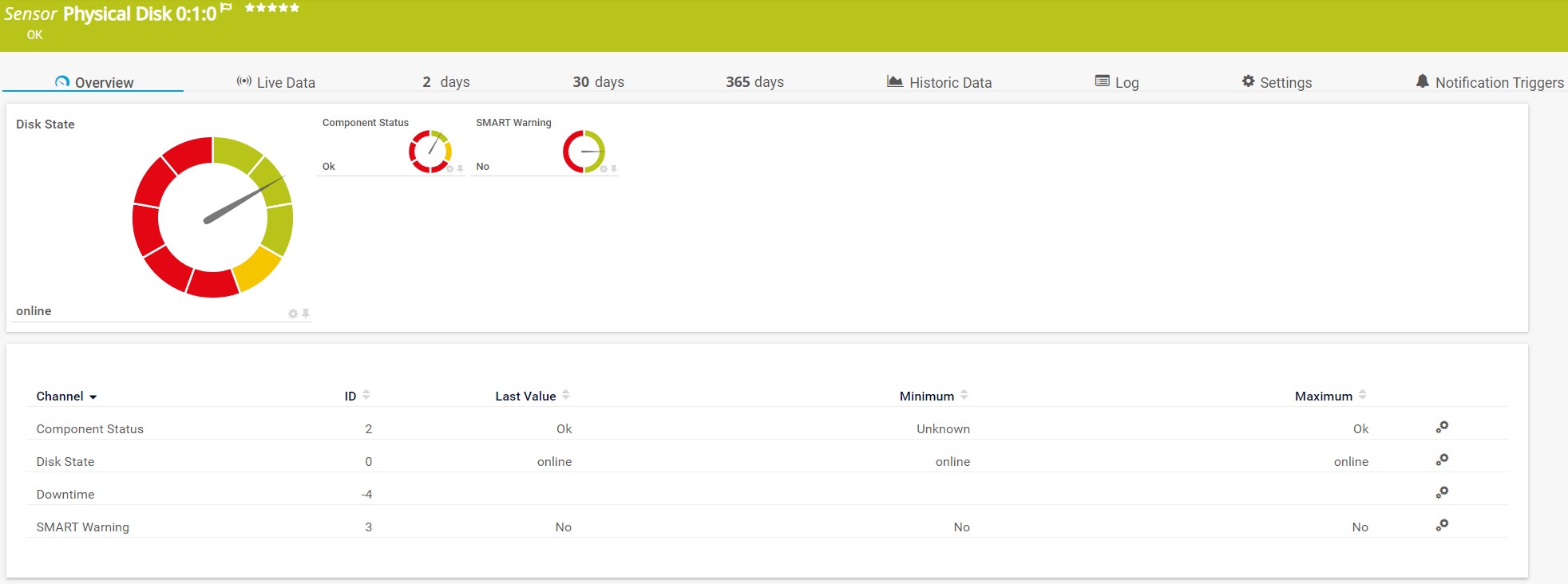1568x584 pixels.
Task: Open Component Status gauge gear icon
Action: (450, 169)
